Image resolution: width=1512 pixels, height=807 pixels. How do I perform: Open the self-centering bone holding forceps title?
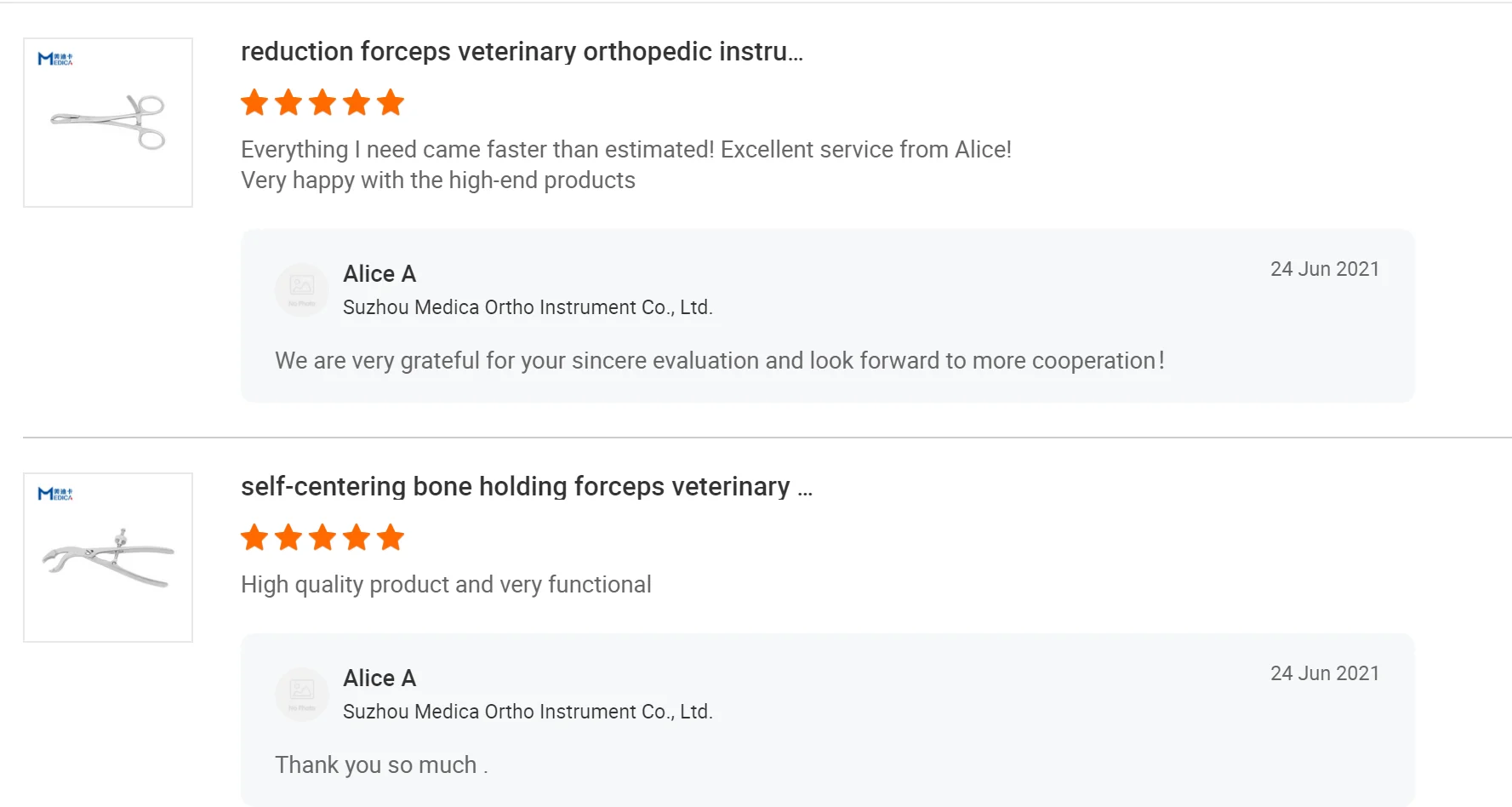coord(526,487)
